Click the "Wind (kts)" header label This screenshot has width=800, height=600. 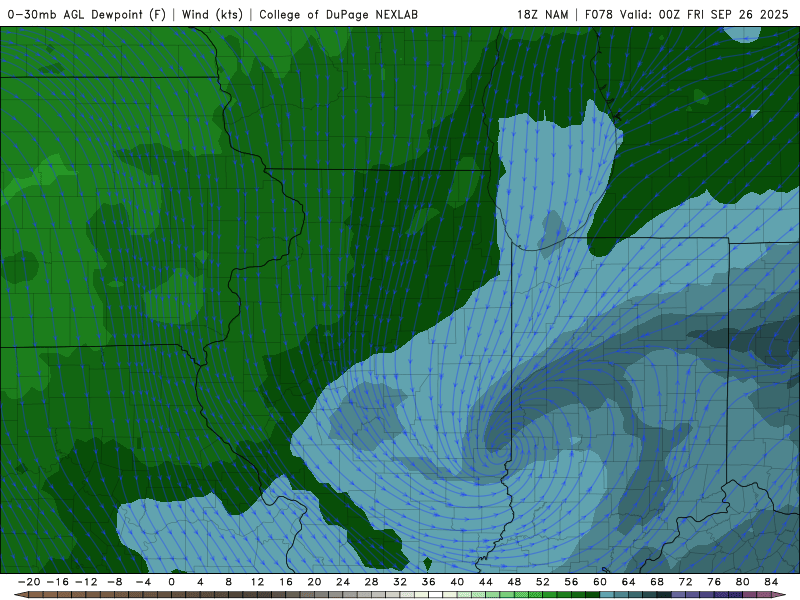(212, 14)
